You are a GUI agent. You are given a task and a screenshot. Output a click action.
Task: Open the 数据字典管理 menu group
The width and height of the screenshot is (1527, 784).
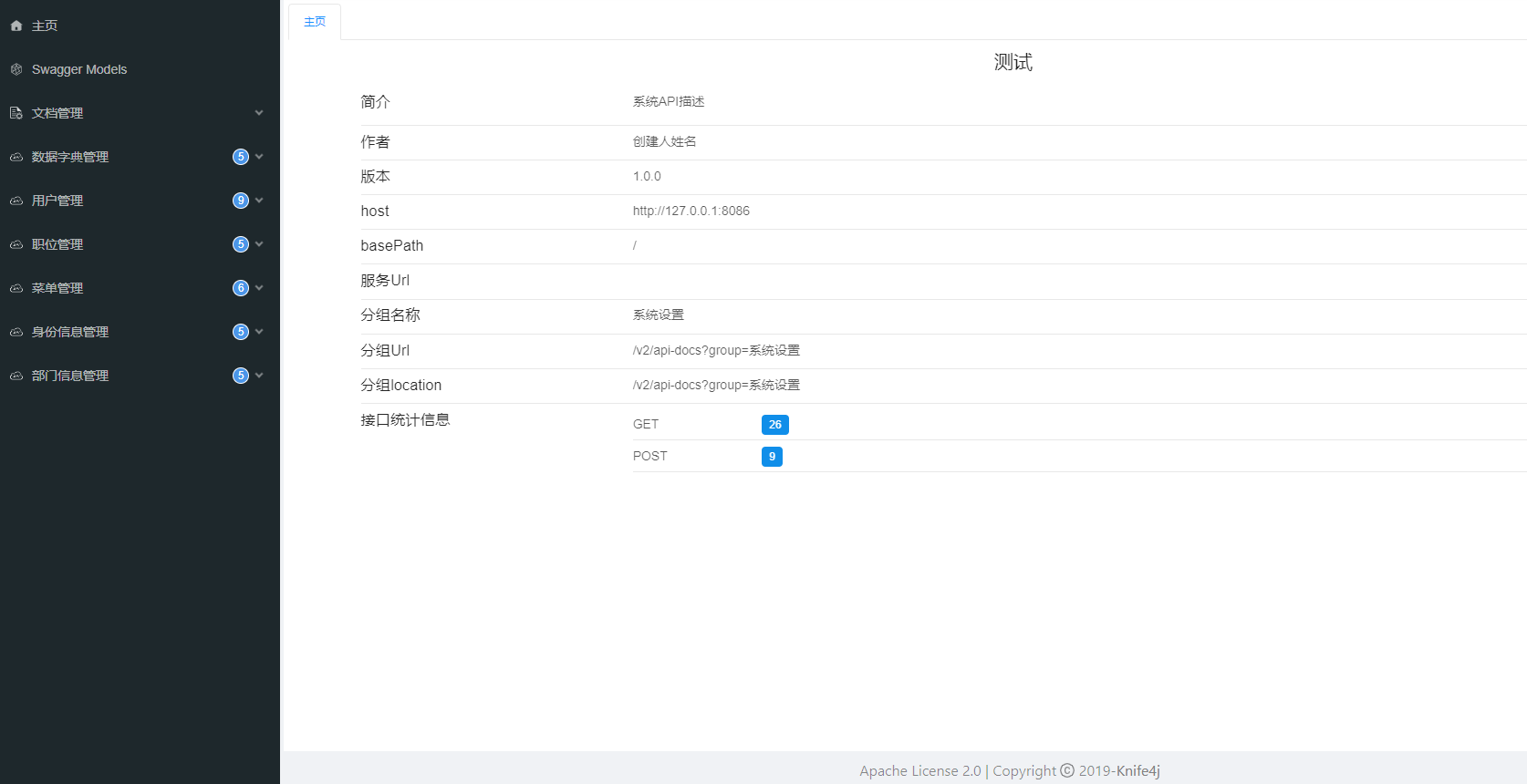(140, 157)
